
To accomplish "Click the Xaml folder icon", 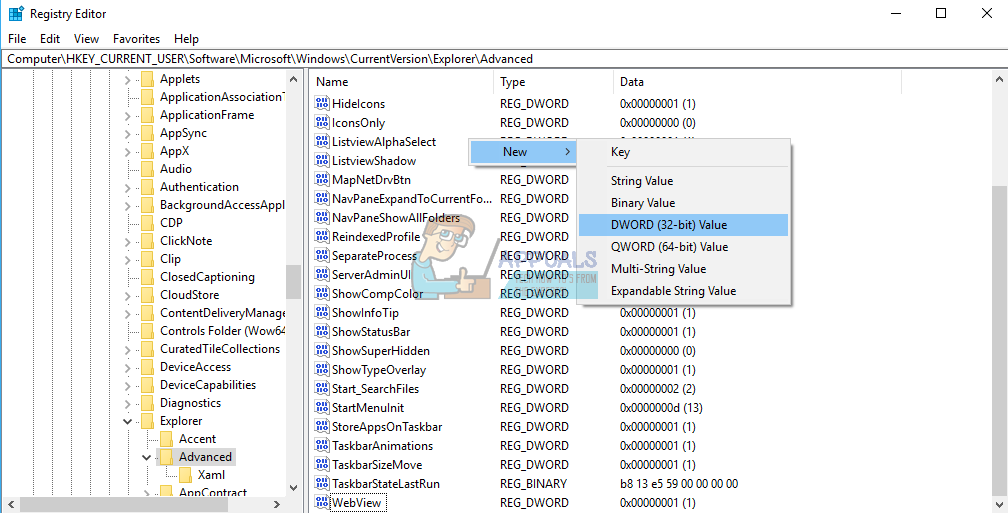I will pos(185,475).
